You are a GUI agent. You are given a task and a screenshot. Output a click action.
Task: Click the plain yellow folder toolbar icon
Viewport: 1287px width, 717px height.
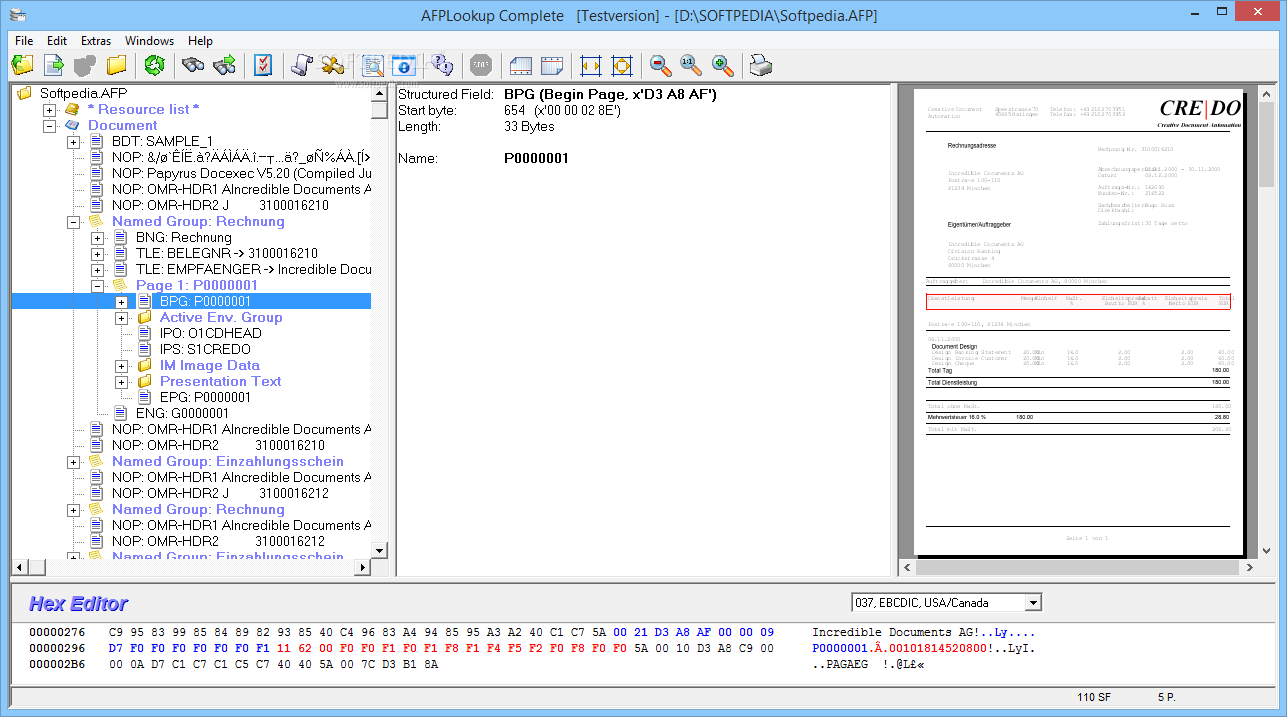tap(117, 66)
